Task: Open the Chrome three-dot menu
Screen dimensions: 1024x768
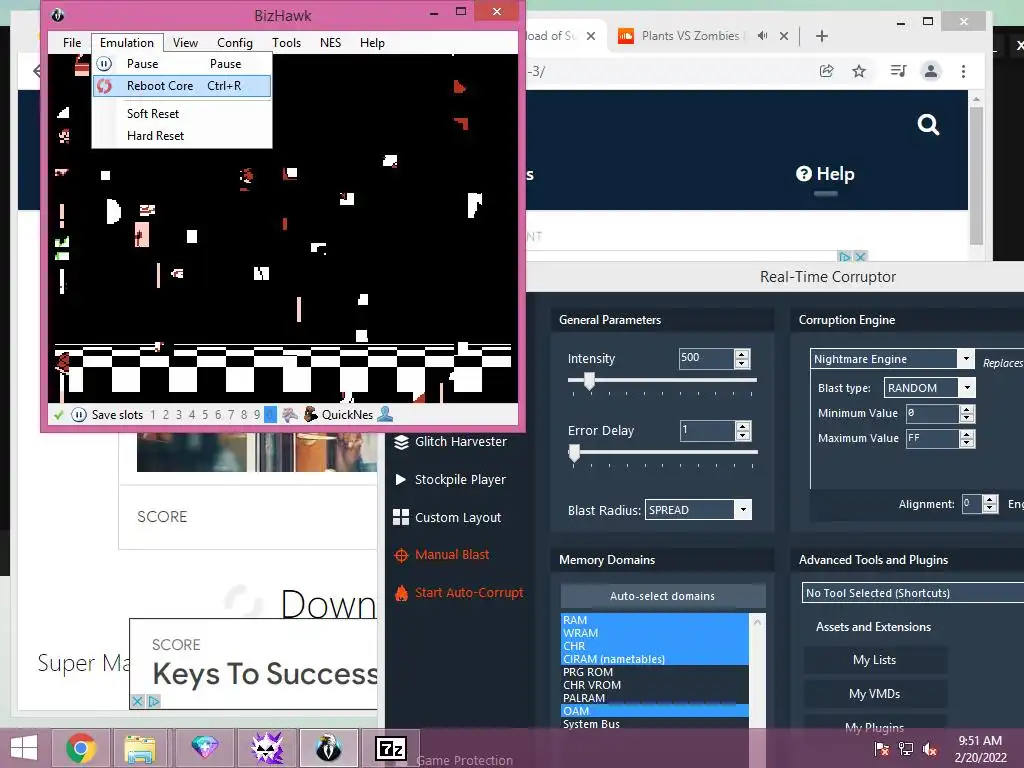Action: click(963, 71)
